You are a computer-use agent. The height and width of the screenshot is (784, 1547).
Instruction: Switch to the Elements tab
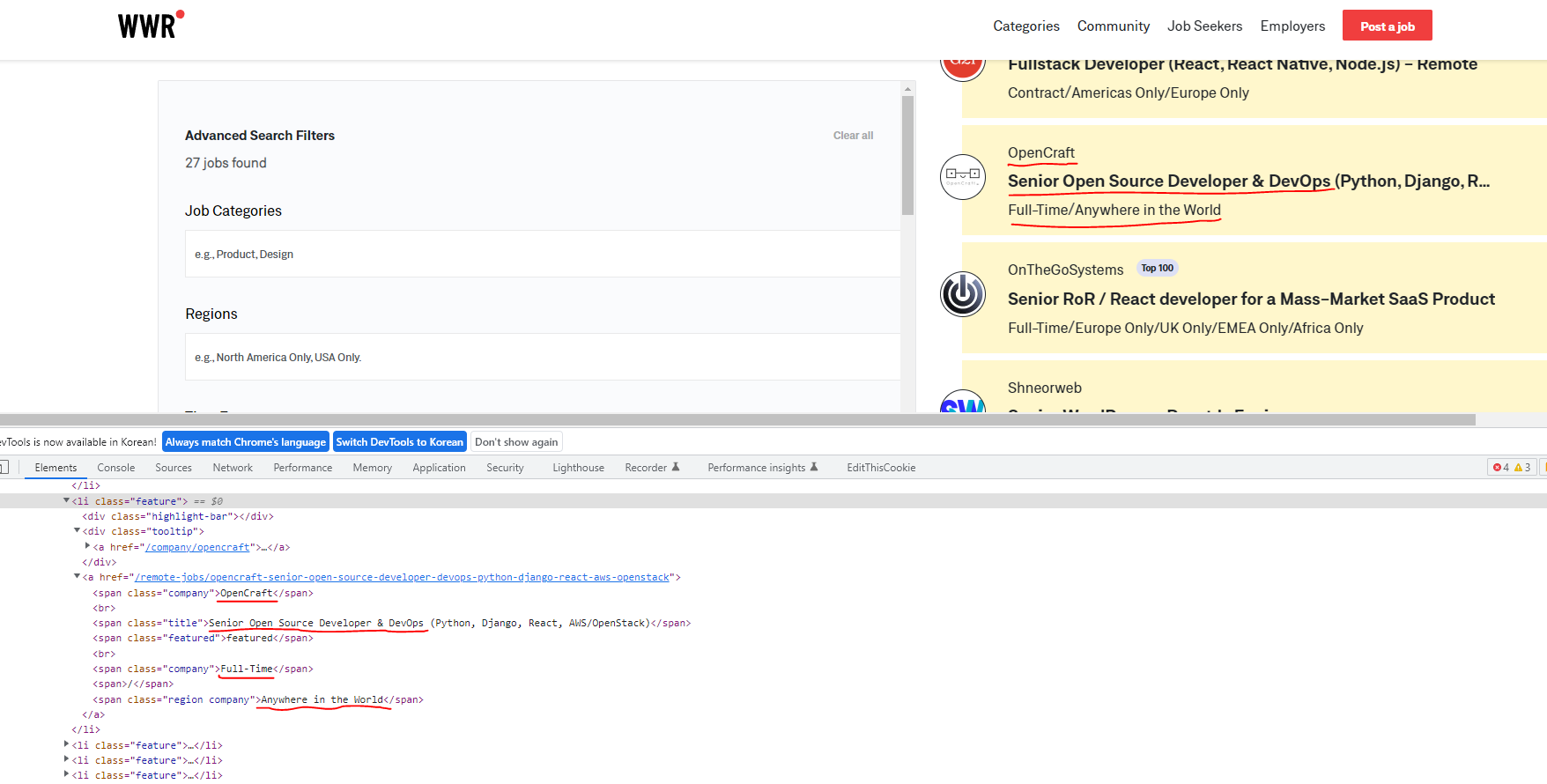tap(56, 468)
